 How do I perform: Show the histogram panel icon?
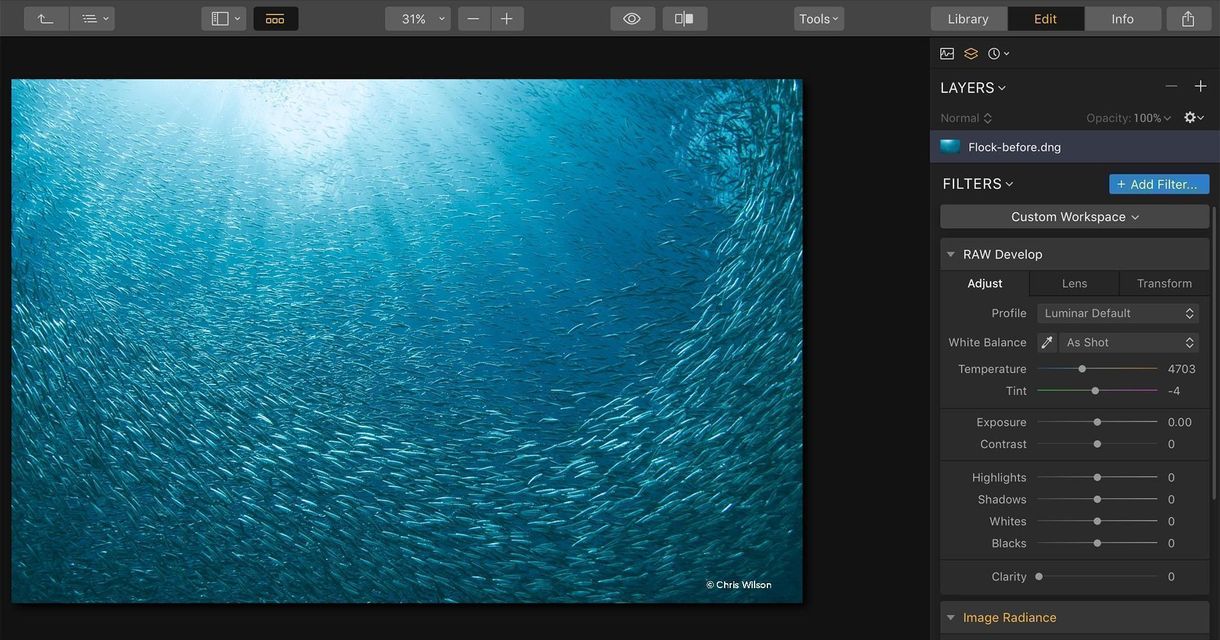coord(947,53)
